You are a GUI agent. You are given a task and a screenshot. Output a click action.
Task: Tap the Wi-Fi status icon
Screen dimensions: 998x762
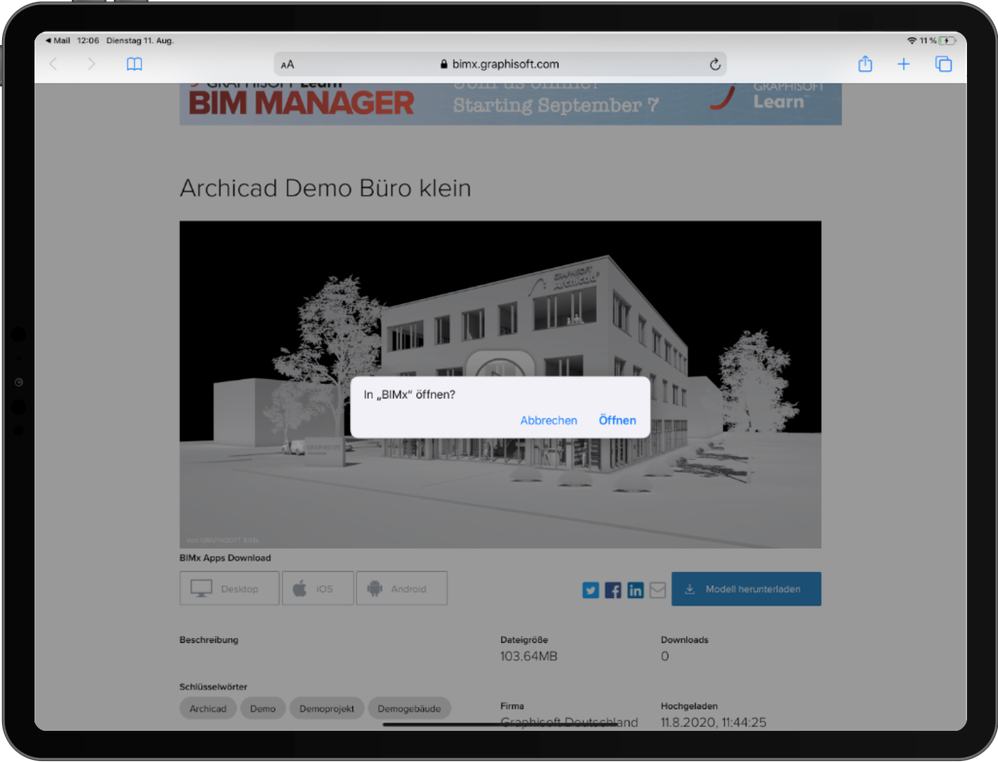pyautogui.click(x=911, y=40)
